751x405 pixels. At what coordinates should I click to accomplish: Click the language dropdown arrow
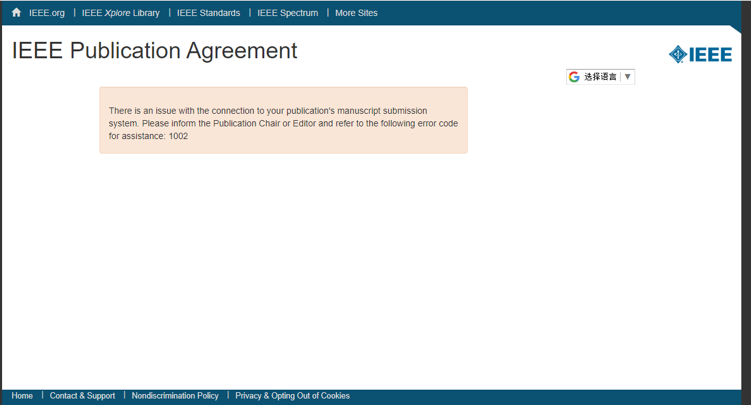coord(627,77)
